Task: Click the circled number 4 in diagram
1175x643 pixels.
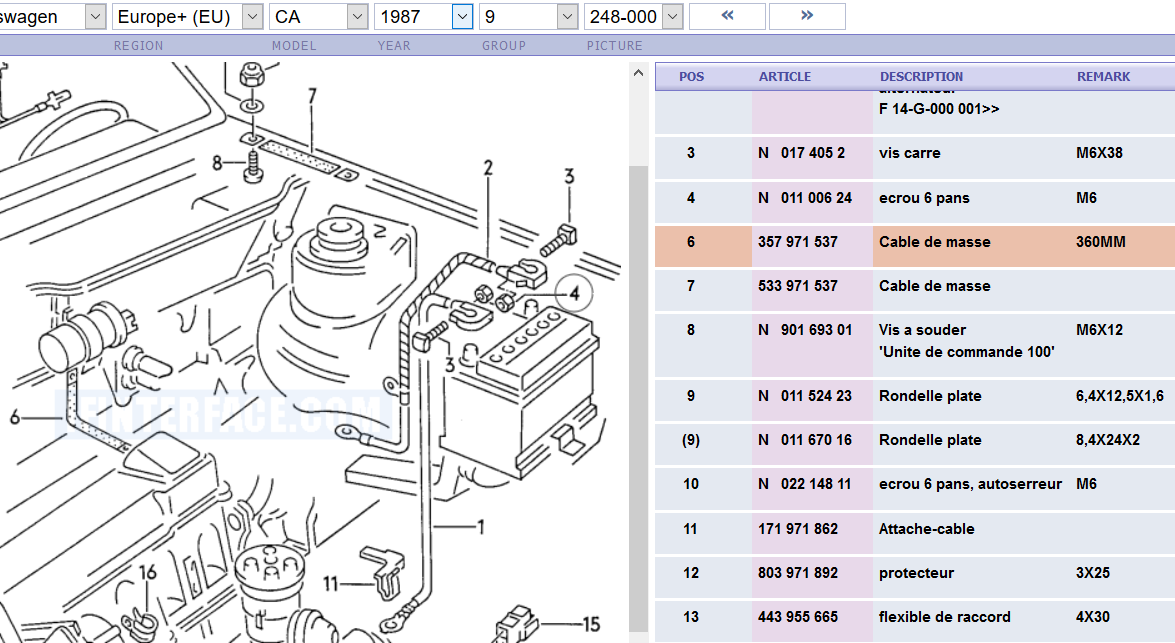Action: (575, 293)
